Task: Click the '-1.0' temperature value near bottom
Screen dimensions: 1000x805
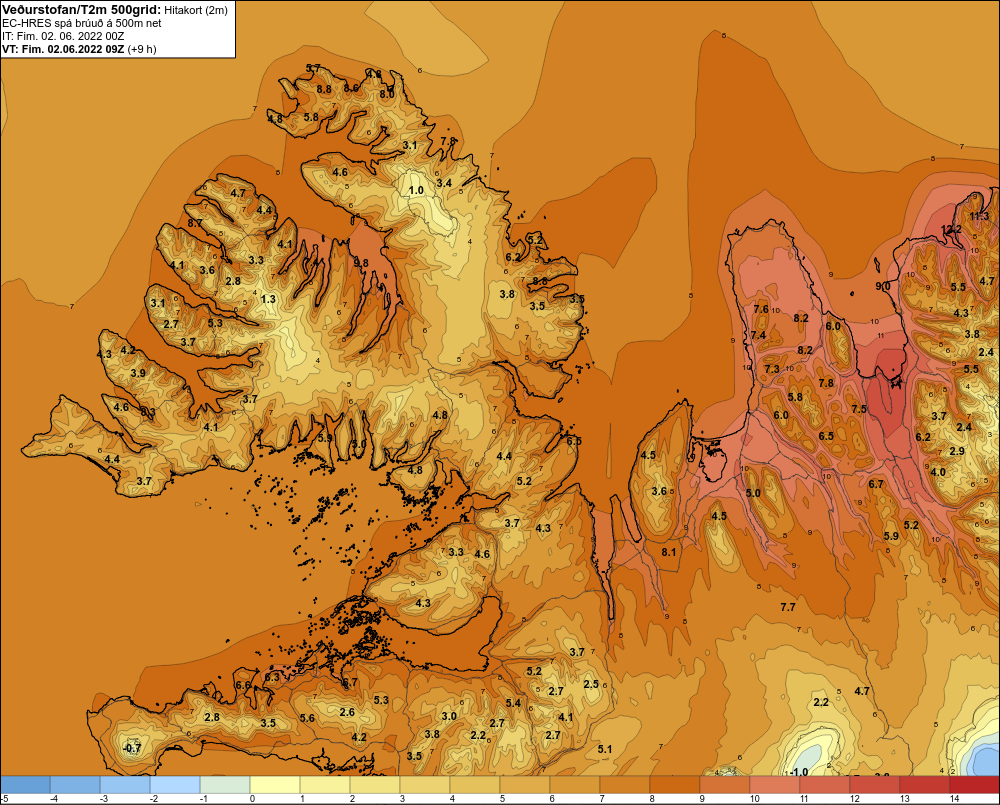Action: [798, 772]
